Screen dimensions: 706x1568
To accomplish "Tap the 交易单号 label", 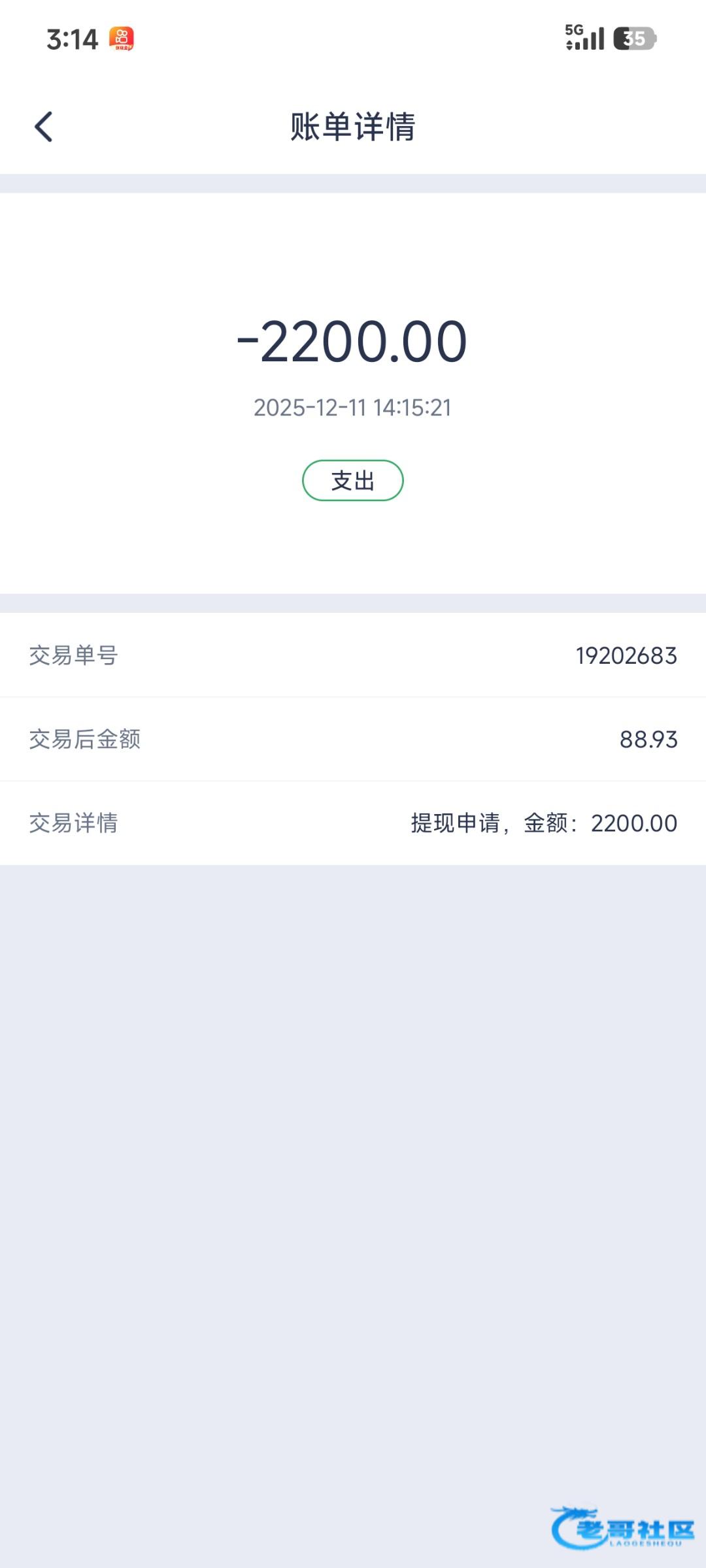I will pyautogui.click(x=73, y=655).
